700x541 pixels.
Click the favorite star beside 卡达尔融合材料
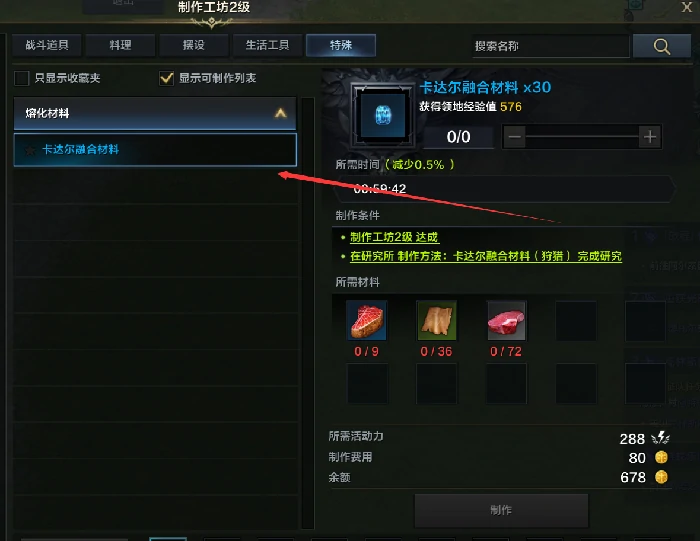coord(30,150)
